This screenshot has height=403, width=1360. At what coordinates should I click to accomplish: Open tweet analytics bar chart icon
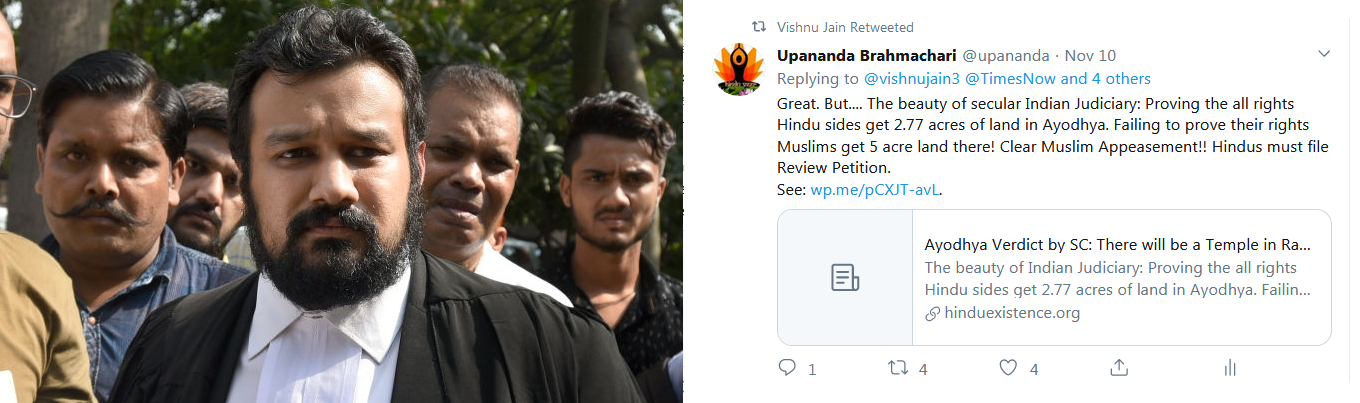[x=1230, y=368]
